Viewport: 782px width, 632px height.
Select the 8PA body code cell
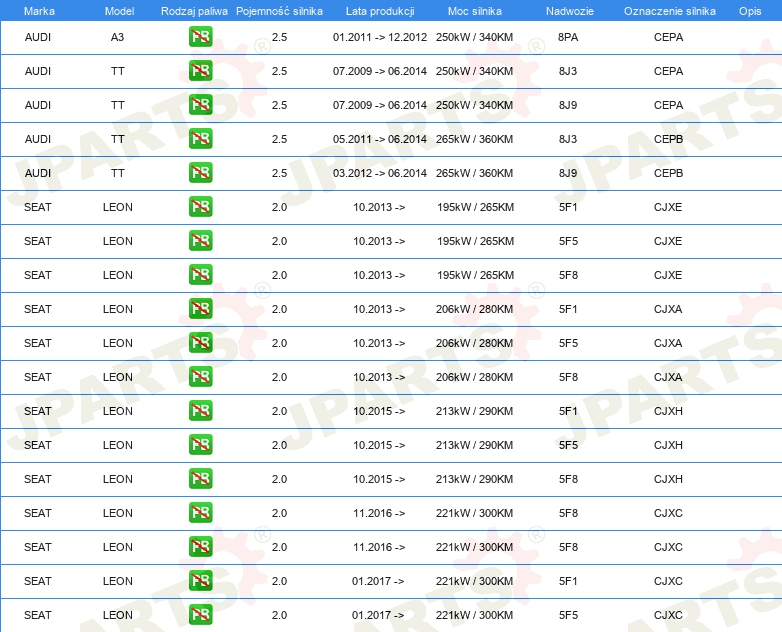tap(568, 37)
